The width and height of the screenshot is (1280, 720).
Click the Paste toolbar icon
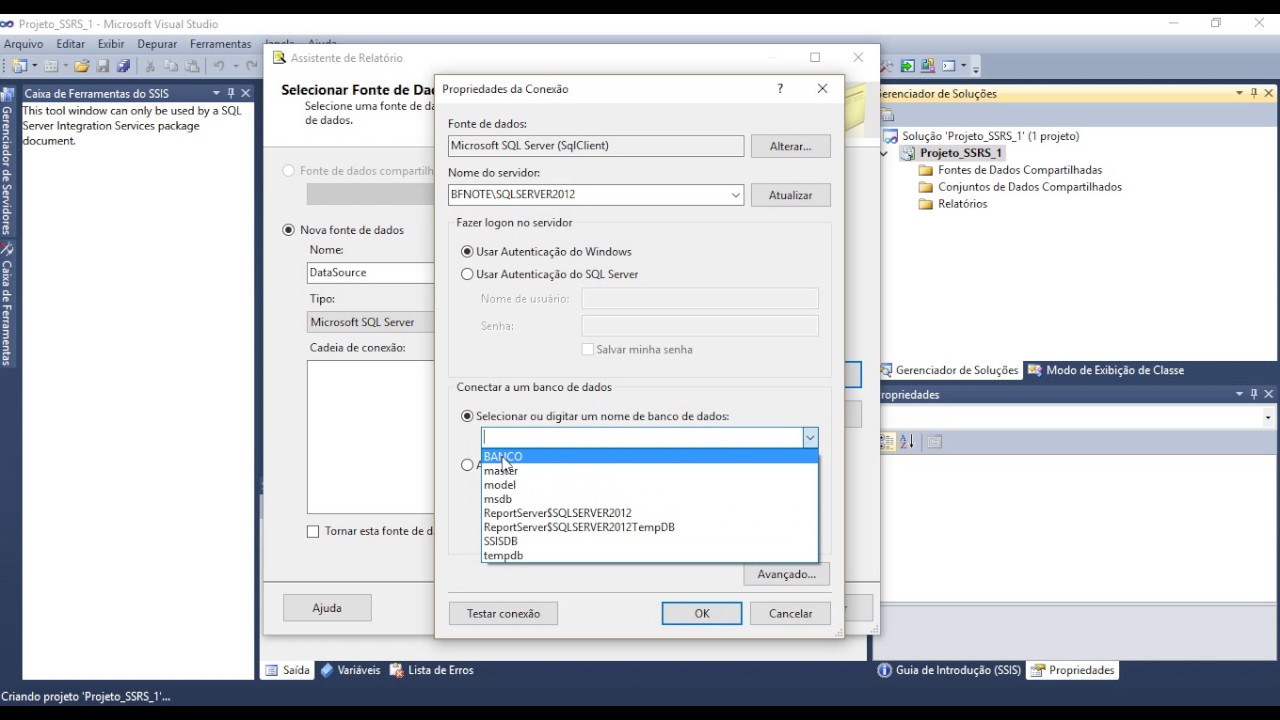click(x=191, y=66)
